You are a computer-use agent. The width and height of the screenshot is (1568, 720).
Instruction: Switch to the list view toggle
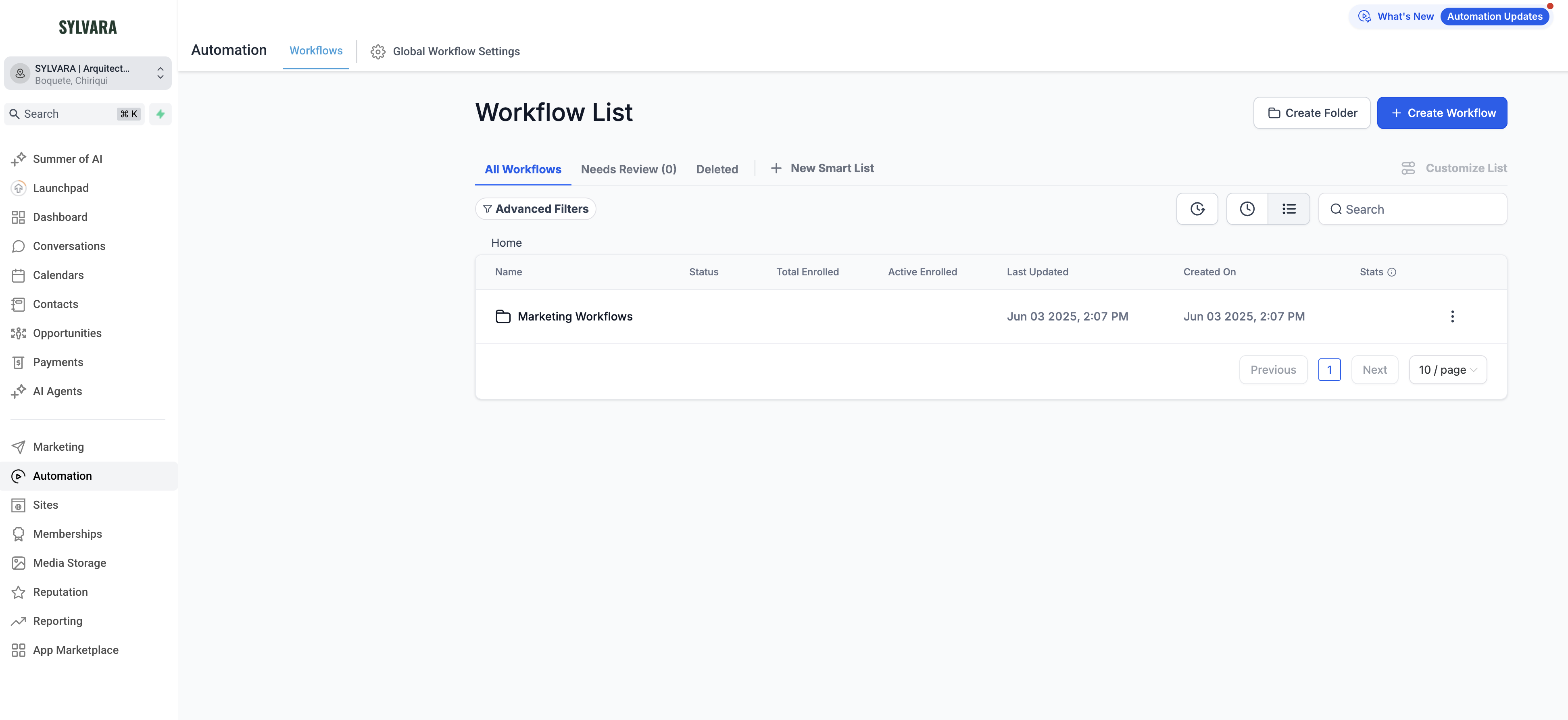coord(1289,209)
